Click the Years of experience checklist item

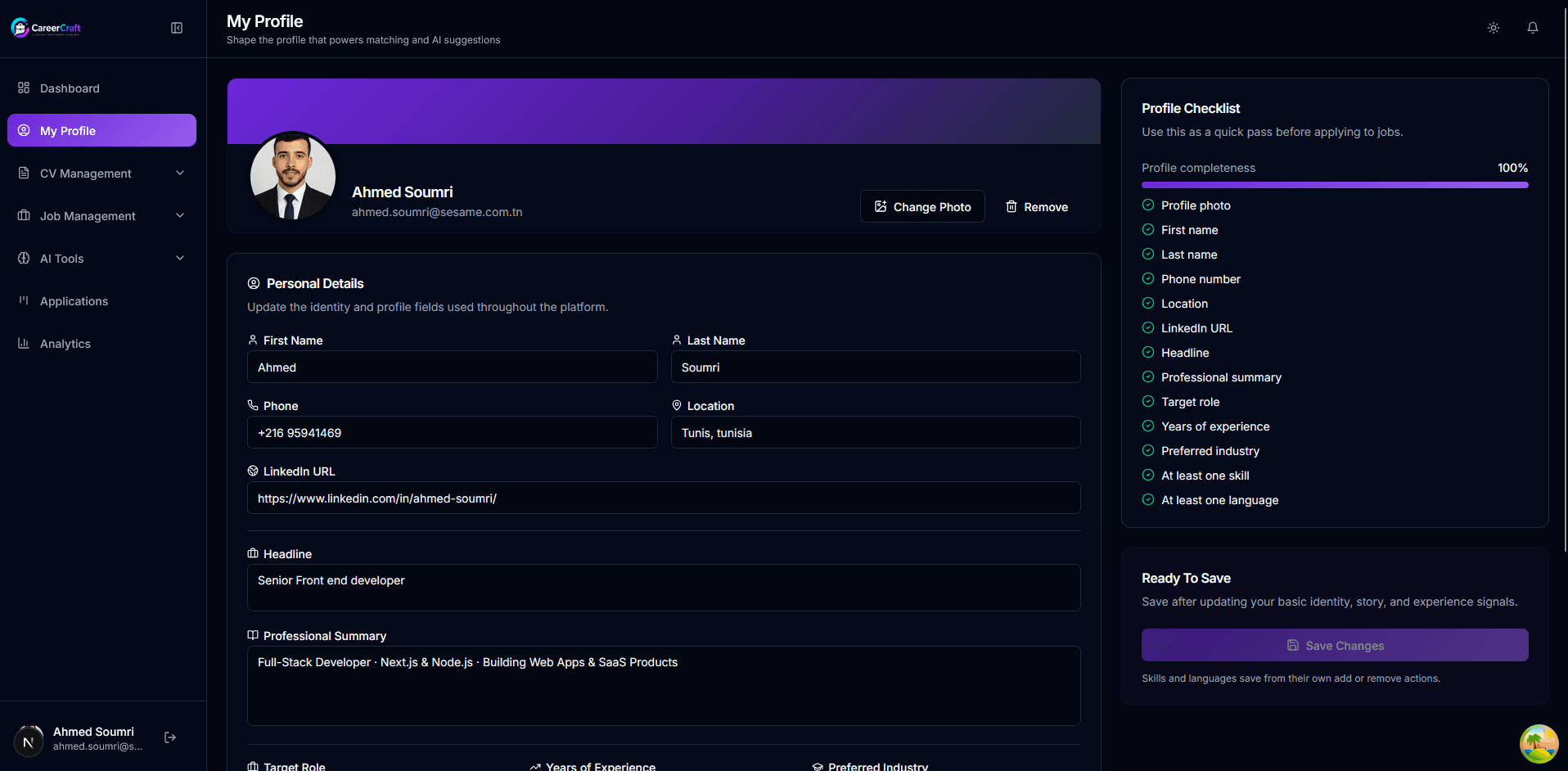click(x=1215, y=426)
